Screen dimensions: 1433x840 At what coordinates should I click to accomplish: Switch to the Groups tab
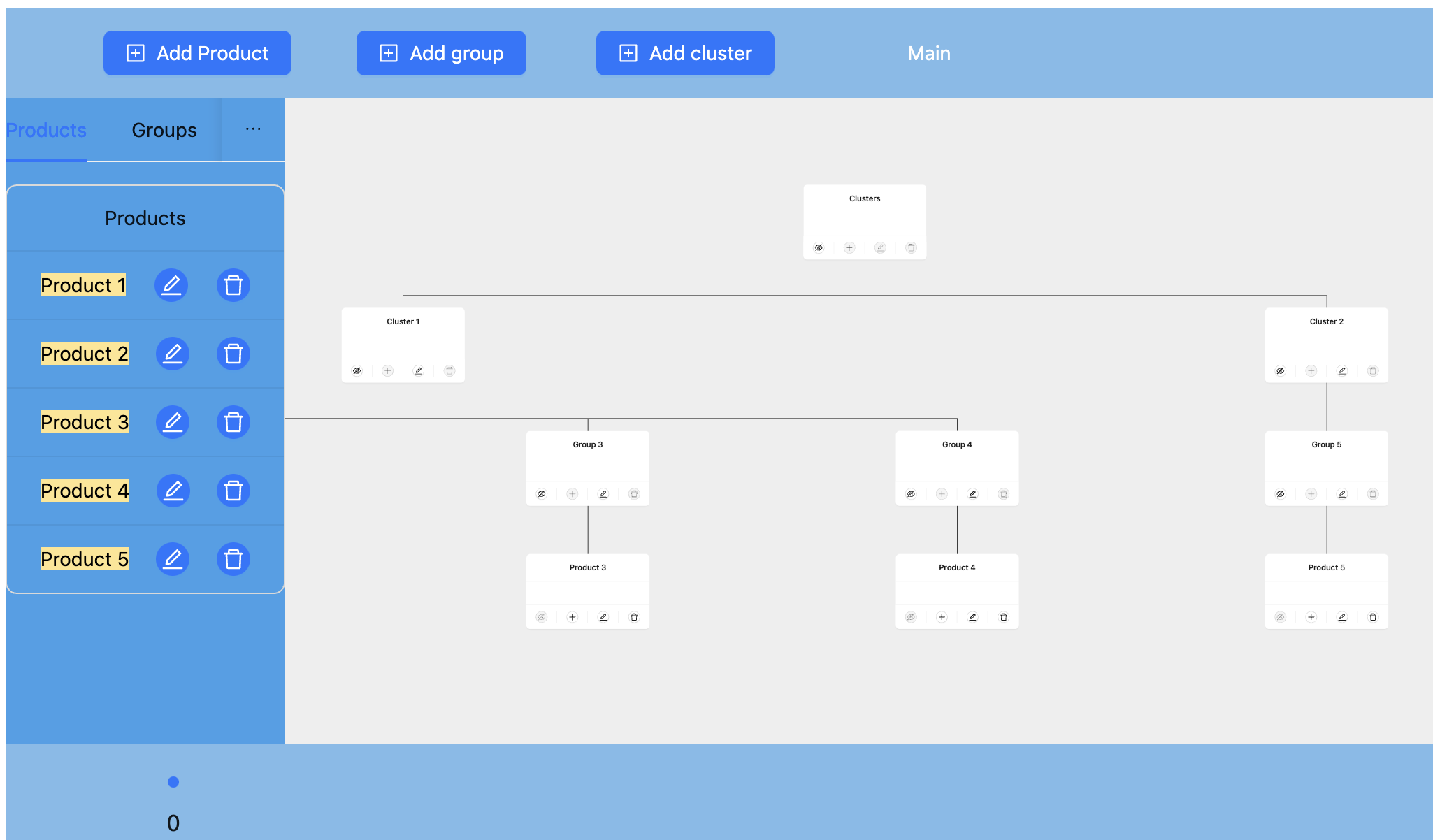165,130
